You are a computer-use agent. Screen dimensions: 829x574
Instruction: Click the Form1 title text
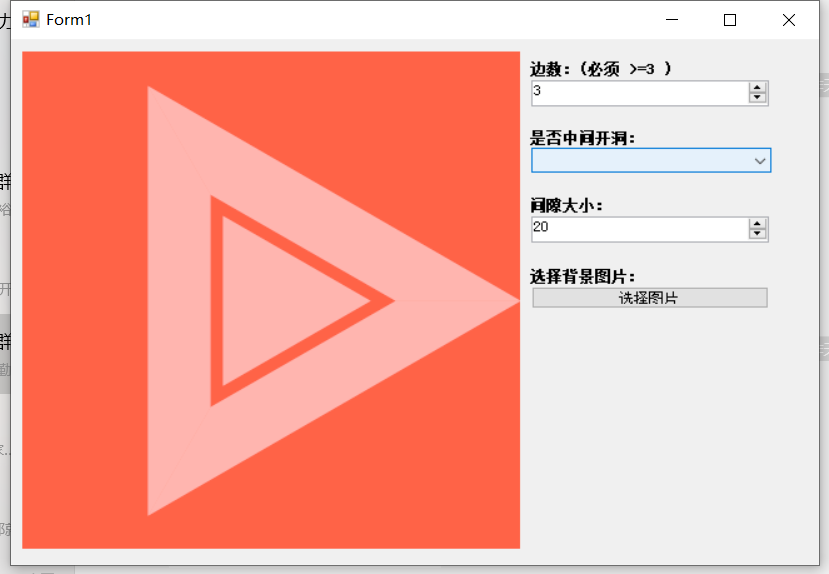click(x=69, y=20)
